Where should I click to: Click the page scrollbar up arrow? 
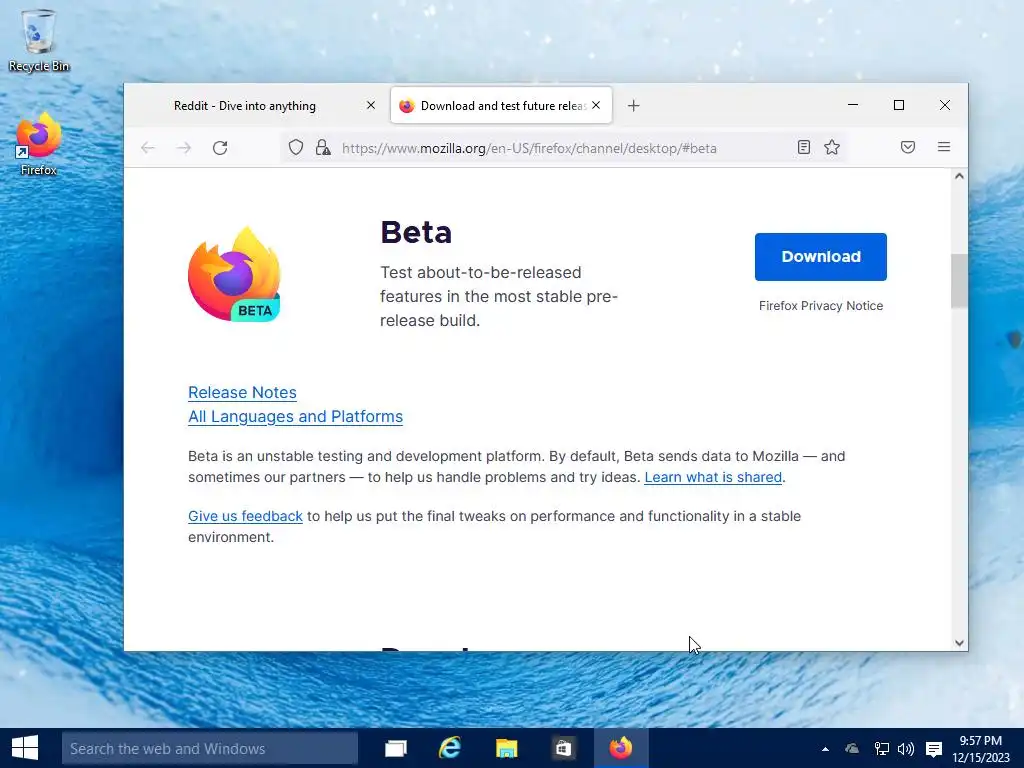coord(959,176)
